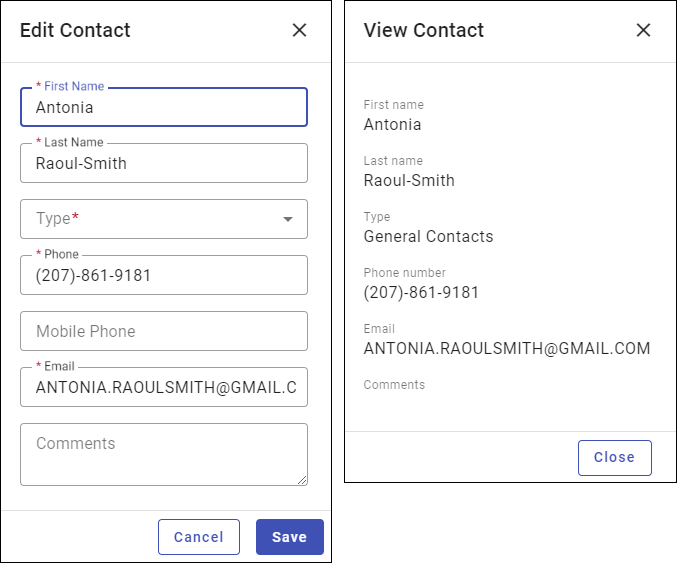Click the phone number in View Contact
Screen dimensions: 677x563
point(421,293)
